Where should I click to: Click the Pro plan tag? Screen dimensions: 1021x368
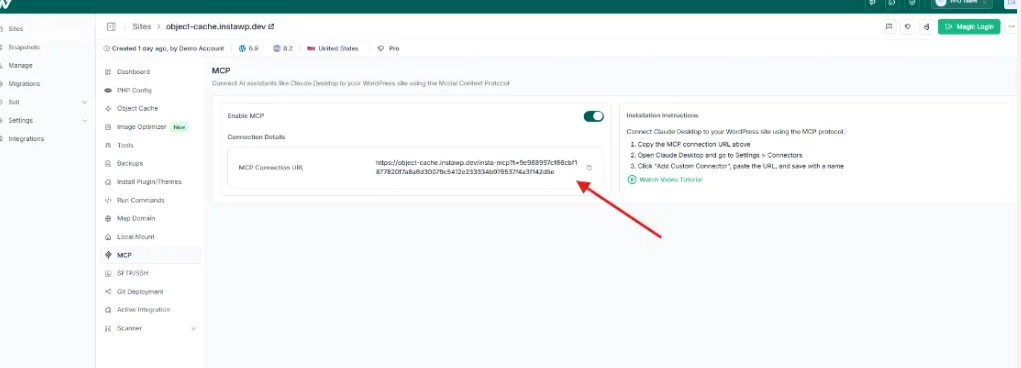click(x=389, y=48)
